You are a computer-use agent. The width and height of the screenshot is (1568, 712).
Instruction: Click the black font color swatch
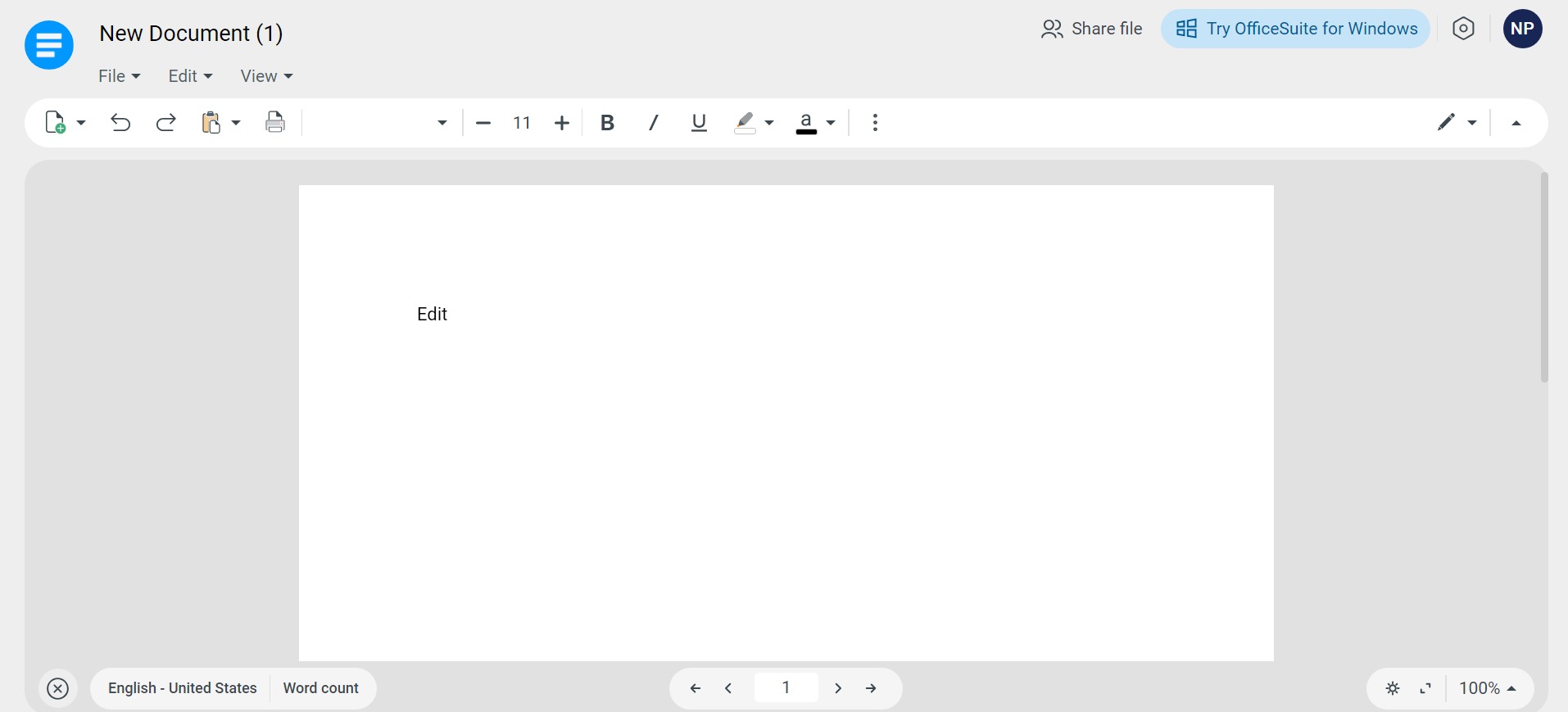pos(806,123)
